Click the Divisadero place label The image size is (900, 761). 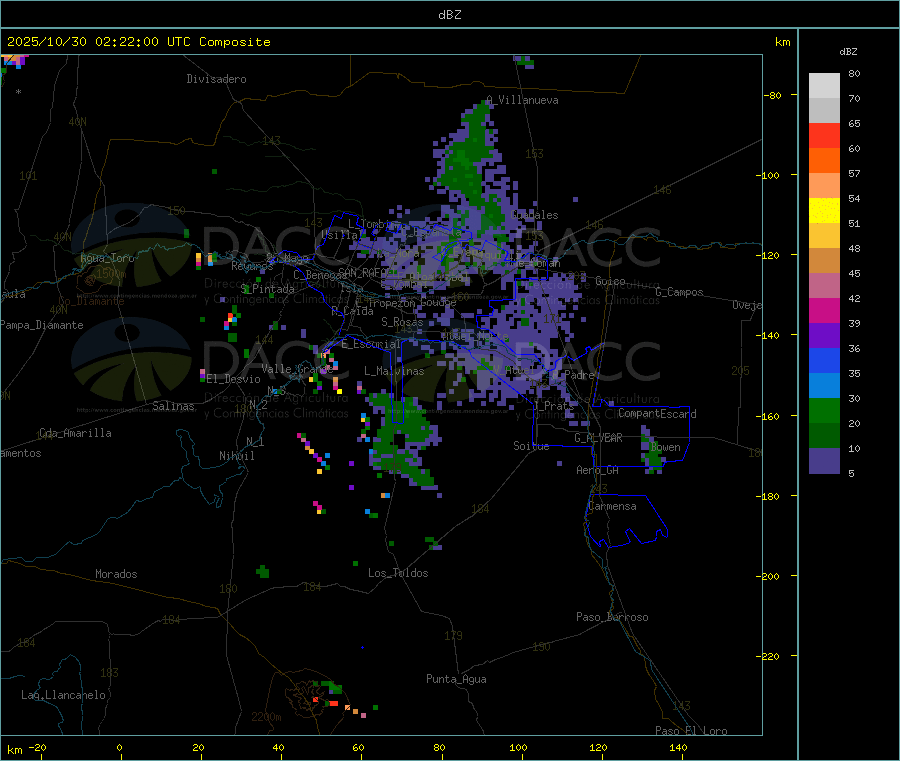click(x=216, y=79)
